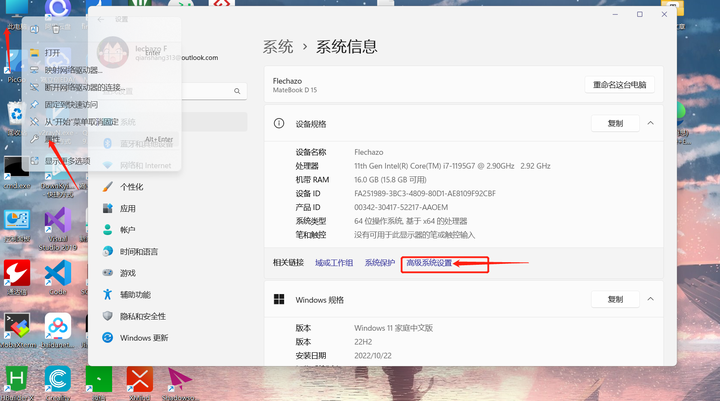Collapse the Windows 规格 section chevron
720x401 pixels.
point(650,299)
